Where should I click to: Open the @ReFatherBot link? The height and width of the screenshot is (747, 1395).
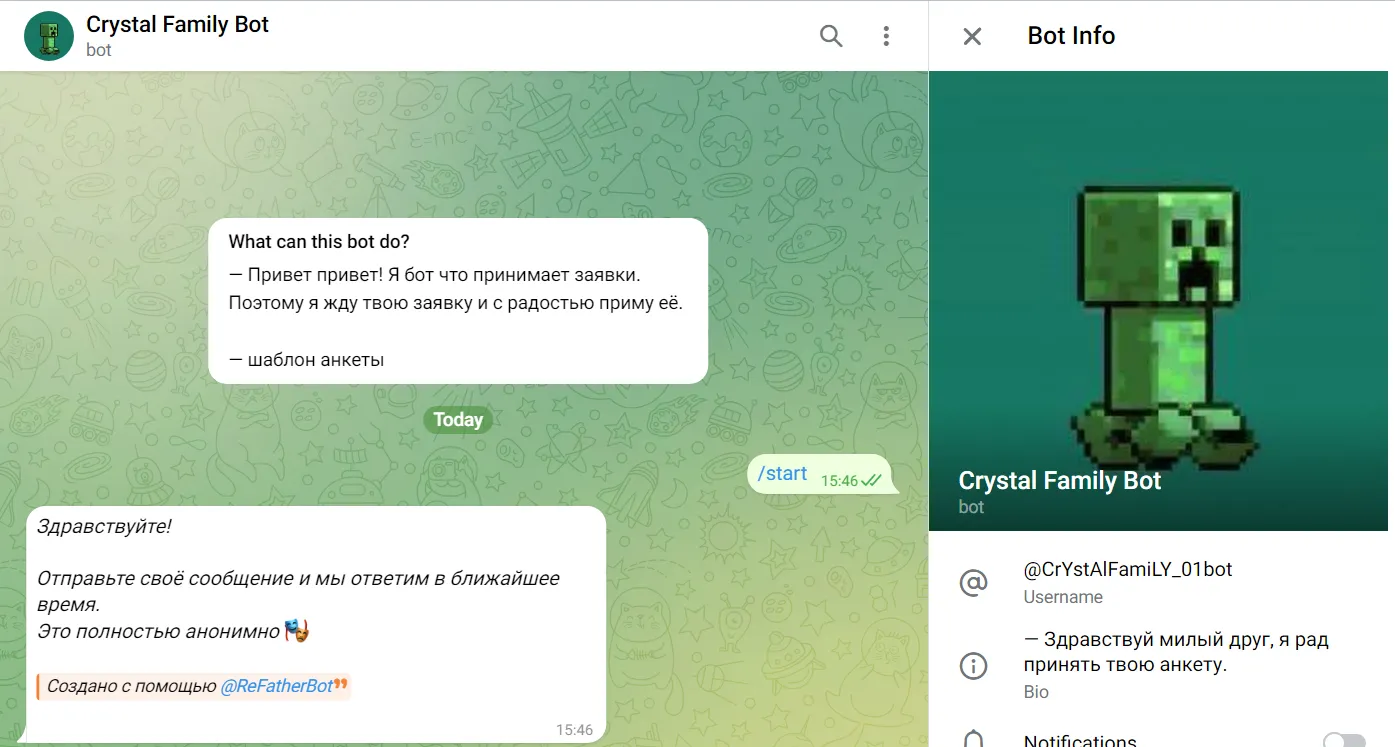pos(277,686)
